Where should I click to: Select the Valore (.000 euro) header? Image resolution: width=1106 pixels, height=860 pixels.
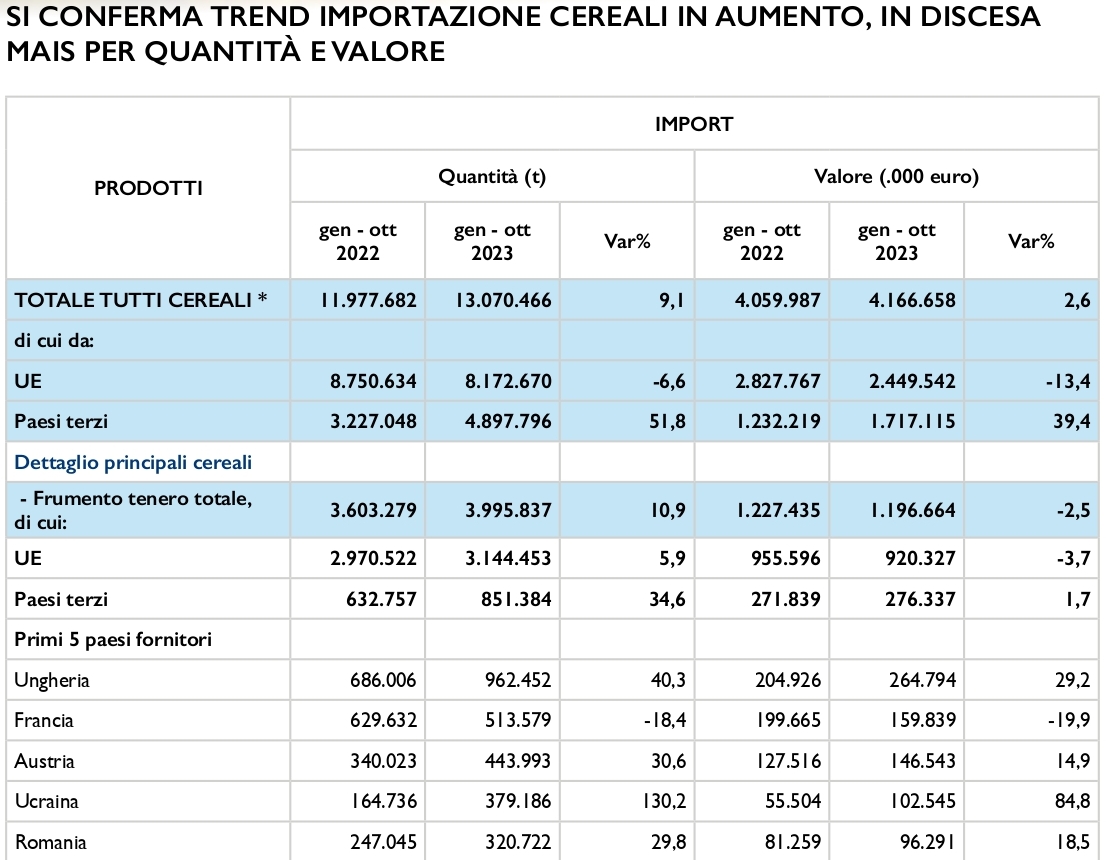(897, 176)
